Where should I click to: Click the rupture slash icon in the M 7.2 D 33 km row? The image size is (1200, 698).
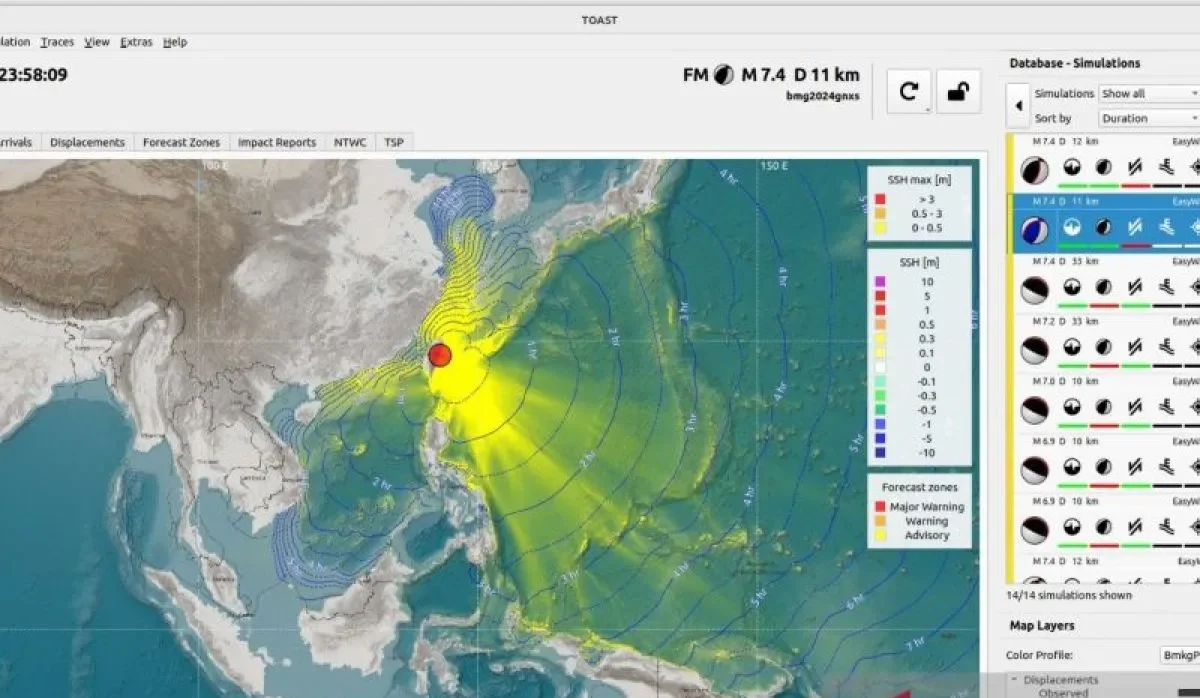(1135, 348)
